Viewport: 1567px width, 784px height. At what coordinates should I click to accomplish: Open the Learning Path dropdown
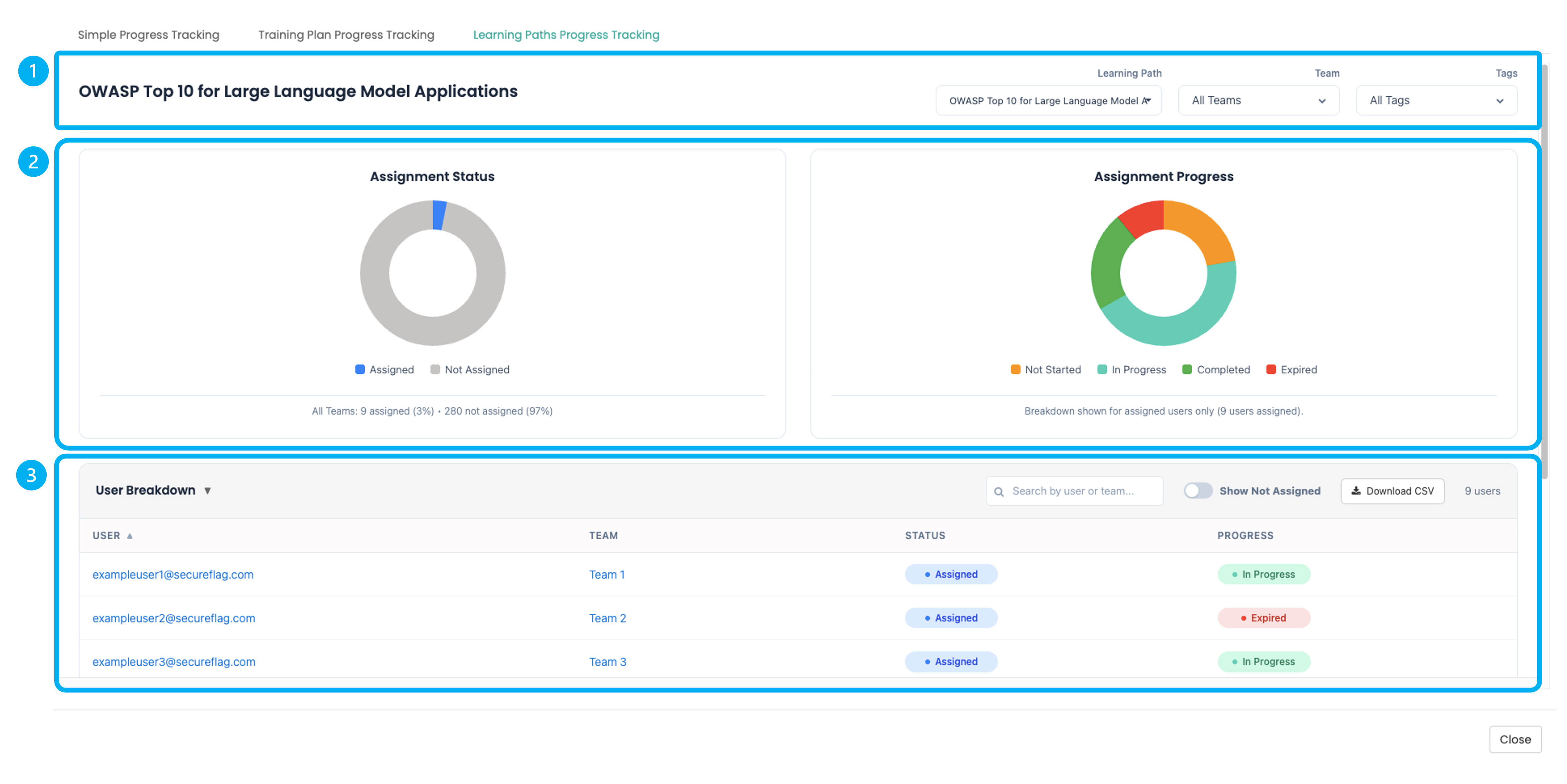click(1048, 100)
